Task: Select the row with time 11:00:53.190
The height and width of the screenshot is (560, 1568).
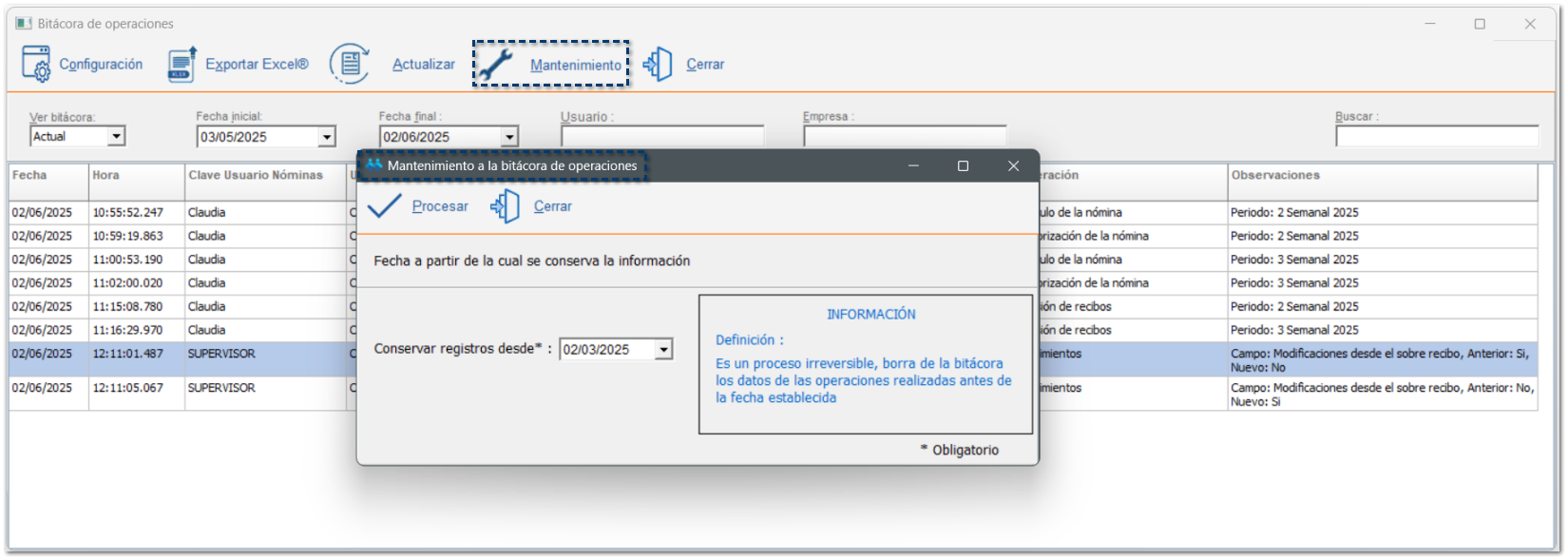Action: [773, 260]
